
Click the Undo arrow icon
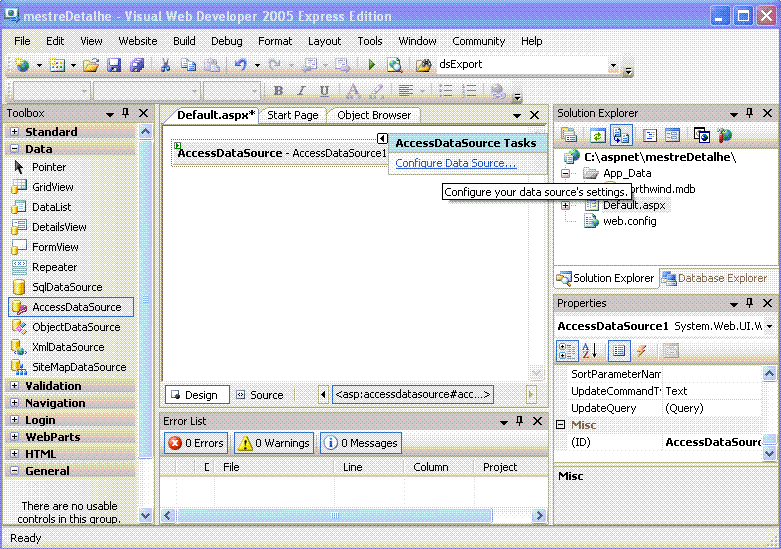[x=241, y=65]
